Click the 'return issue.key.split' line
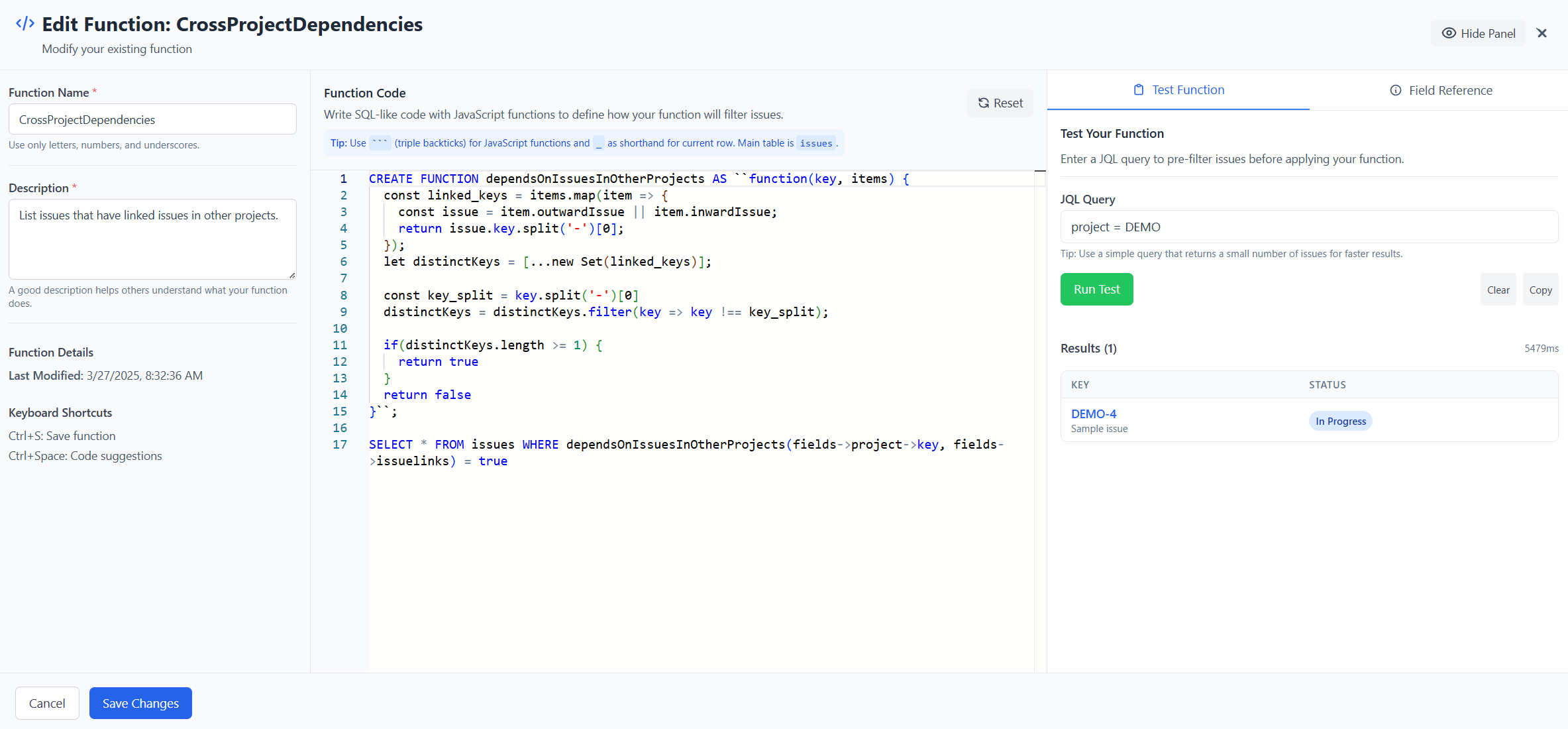 coord(511,229)
